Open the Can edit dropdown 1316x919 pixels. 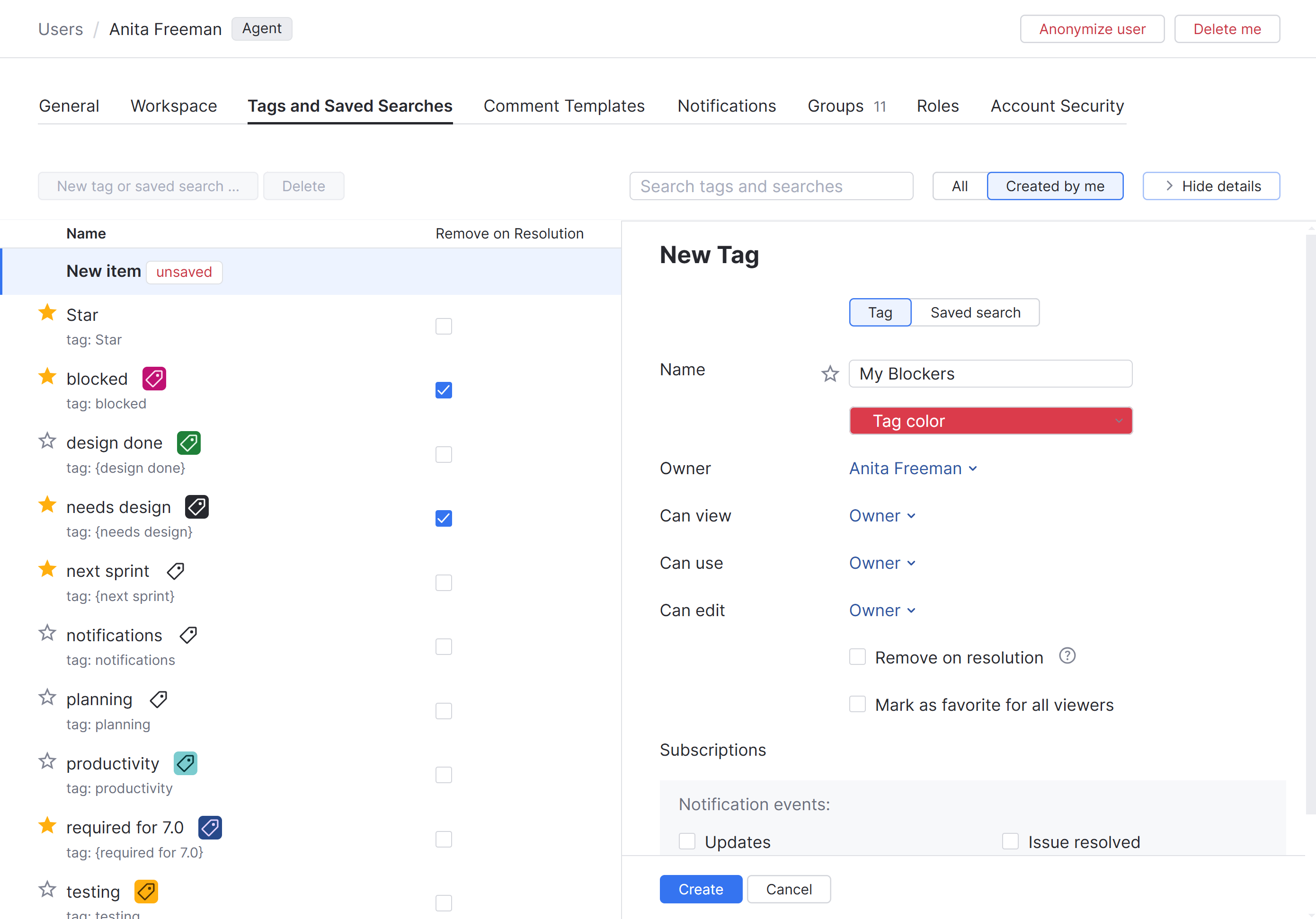(x=881, y=610)
